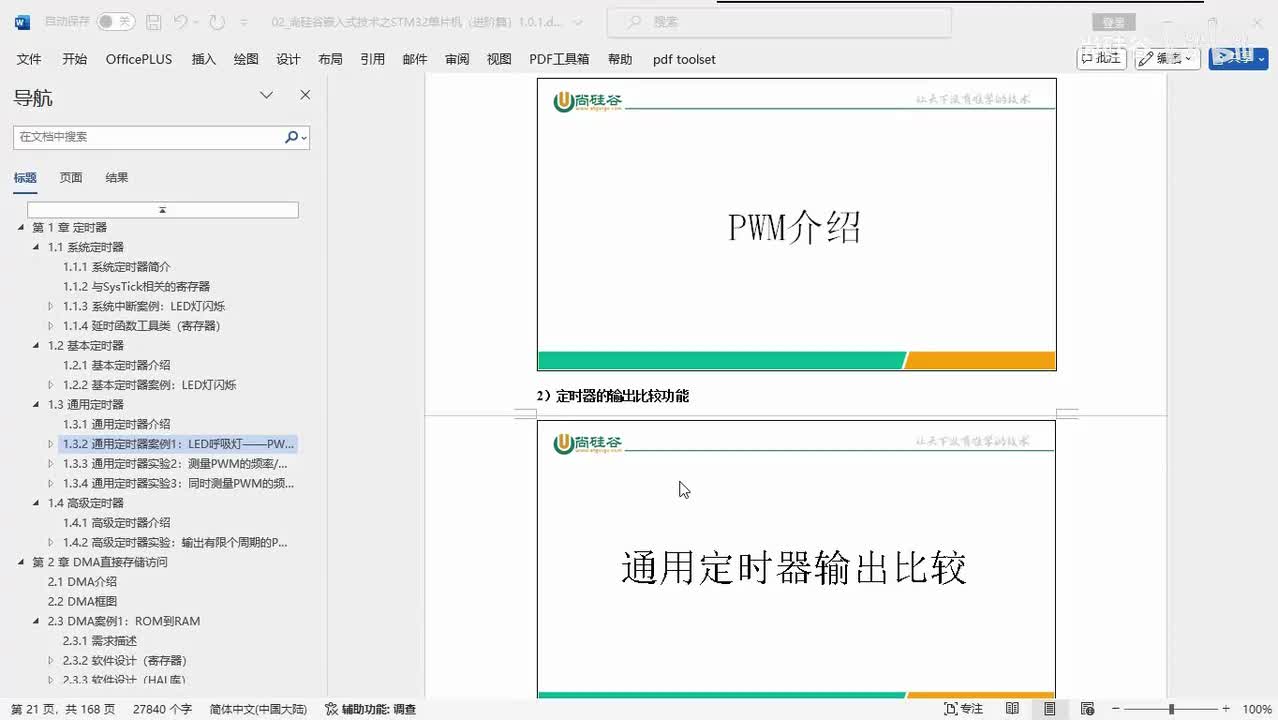This screenshot has height=720, width=1278.
Task: Open the 视图 ribbon tab
Action: coord(499,59)
